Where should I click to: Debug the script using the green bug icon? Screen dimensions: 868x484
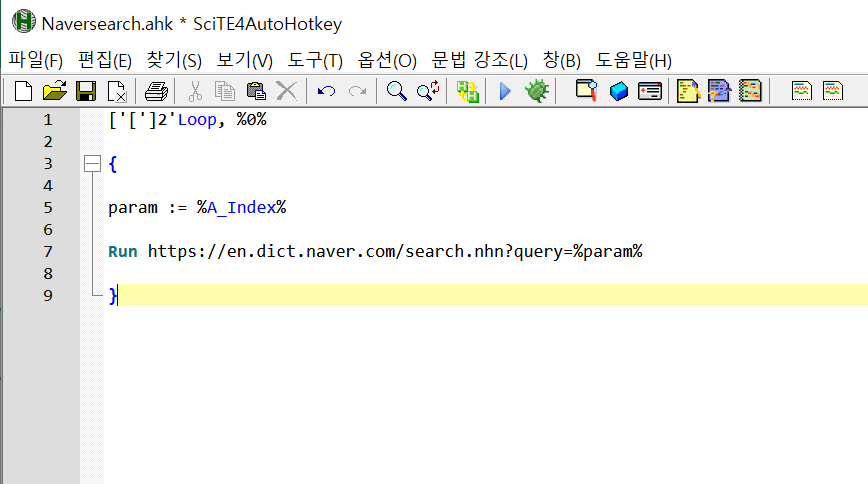coord(537,91)
